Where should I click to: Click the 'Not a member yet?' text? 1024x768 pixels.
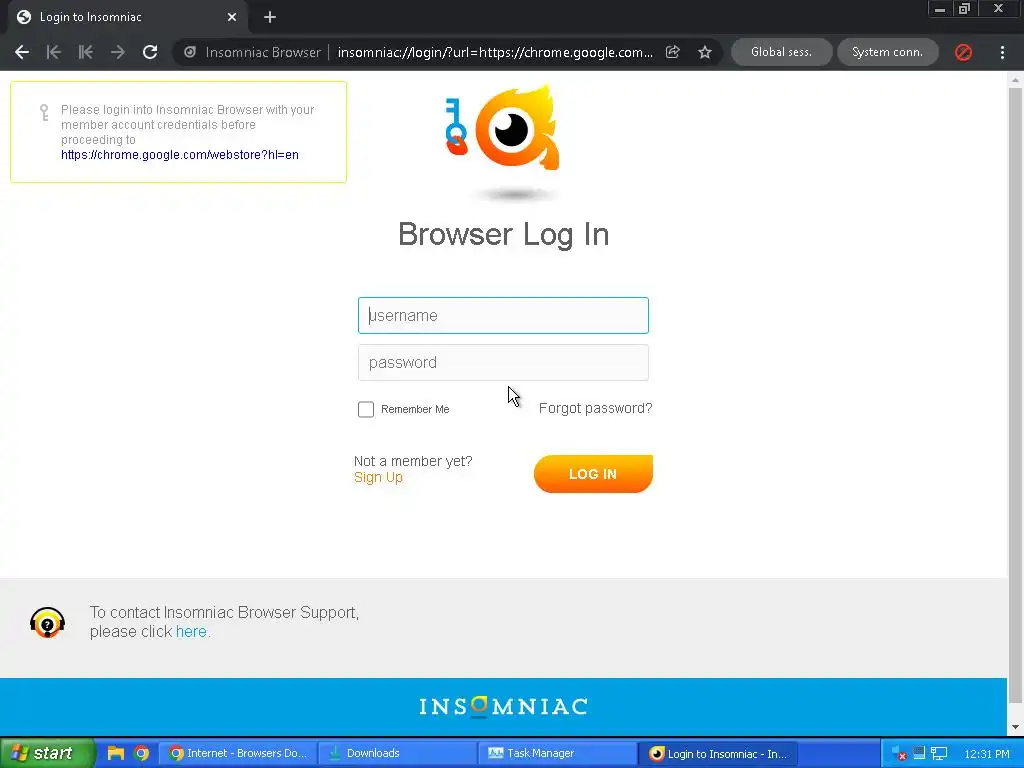coord(413,461)
